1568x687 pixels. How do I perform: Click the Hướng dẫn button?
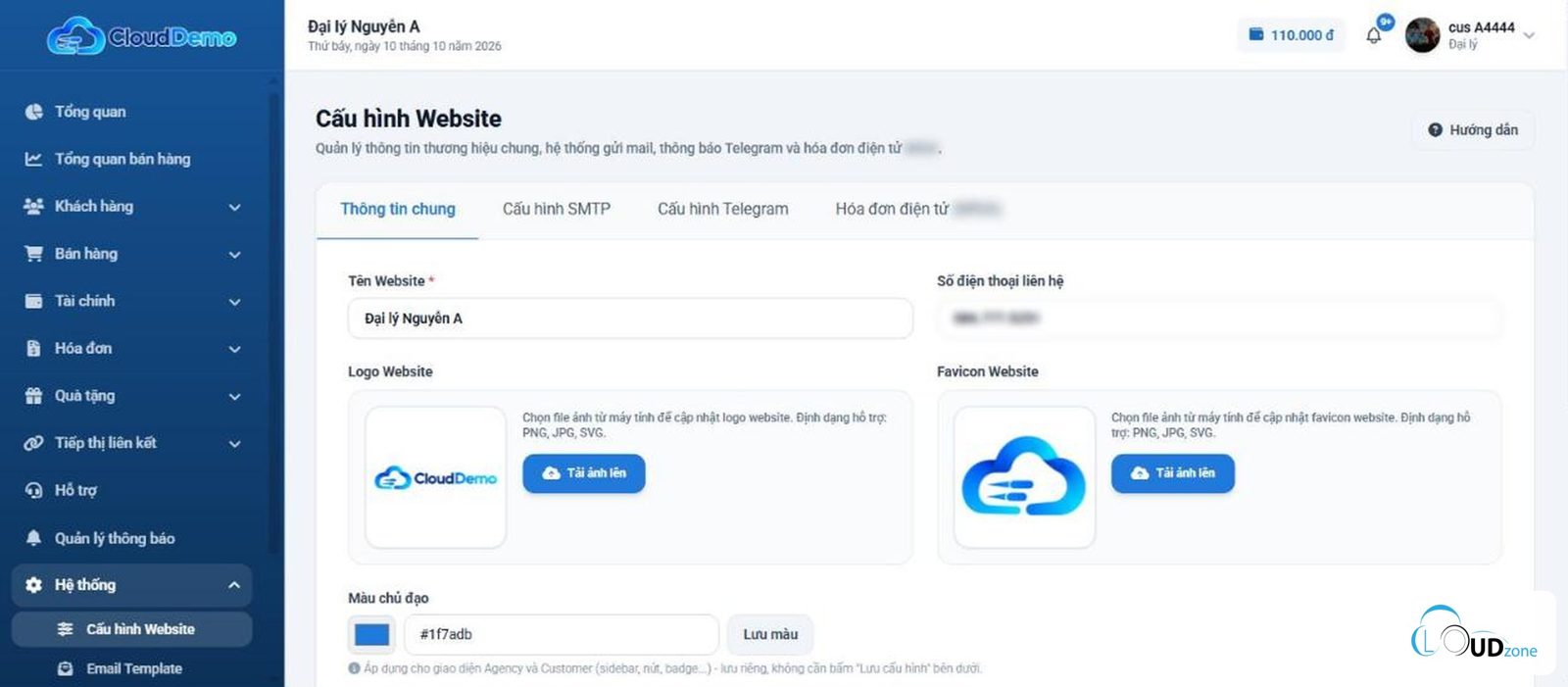pos(1473,129)
